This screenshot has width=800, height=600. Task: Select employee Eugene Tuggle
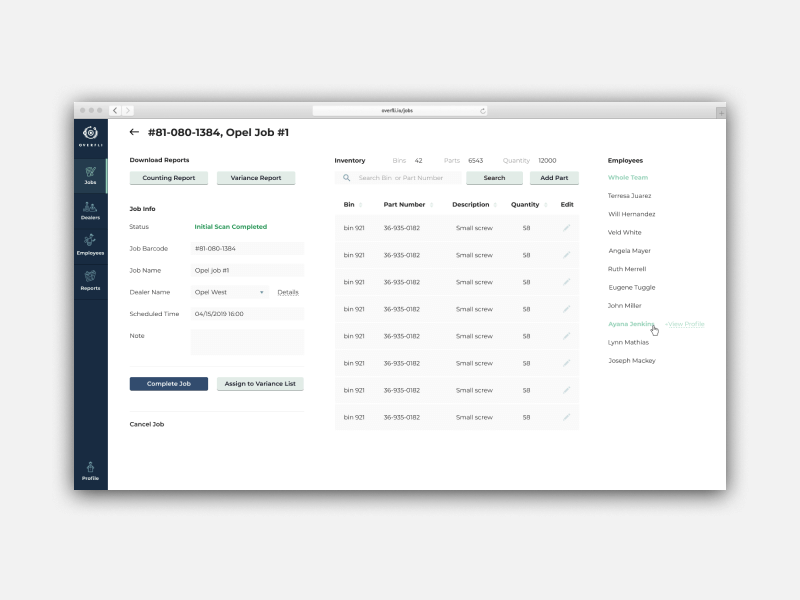coord(632,288)
